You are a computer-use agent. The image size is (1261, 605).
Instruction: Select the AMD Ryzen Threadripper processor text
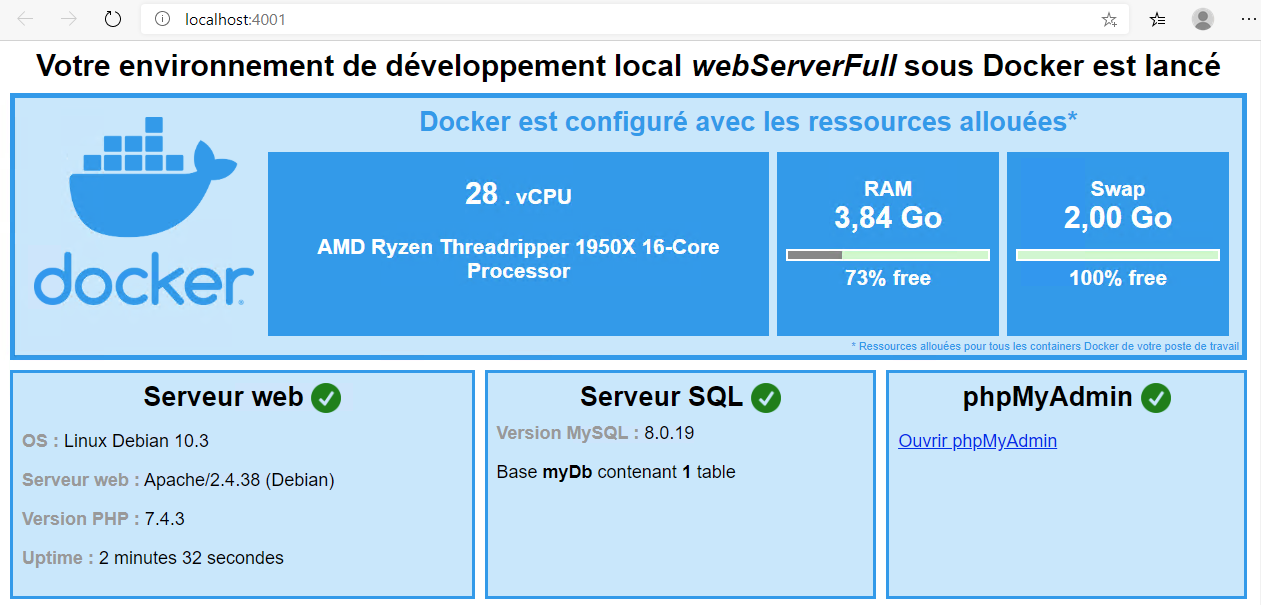[518, 259]
